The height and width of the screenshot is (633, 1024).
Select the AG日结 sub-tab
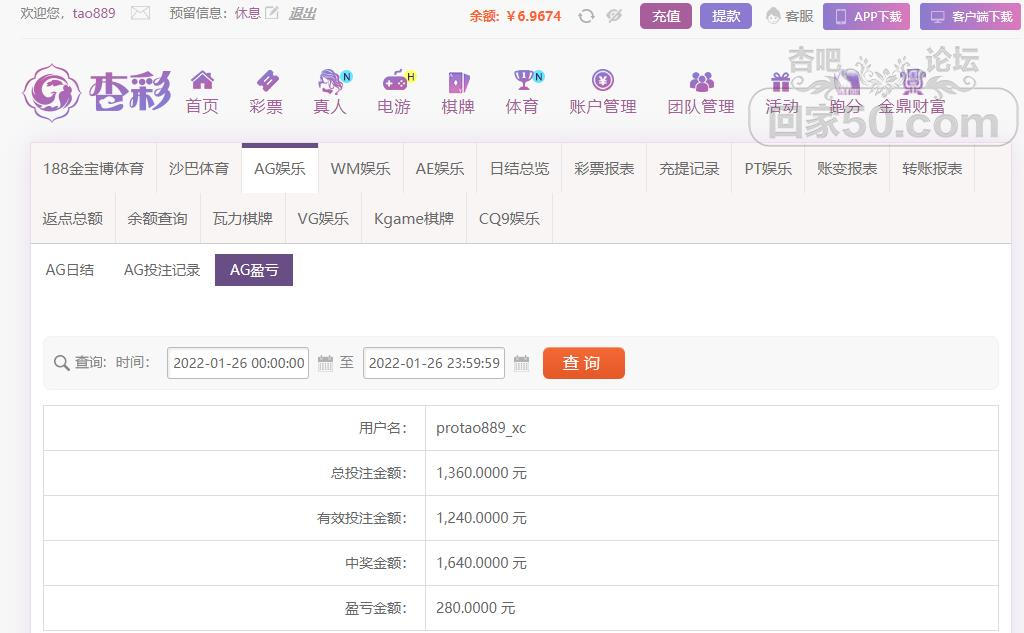70,270
